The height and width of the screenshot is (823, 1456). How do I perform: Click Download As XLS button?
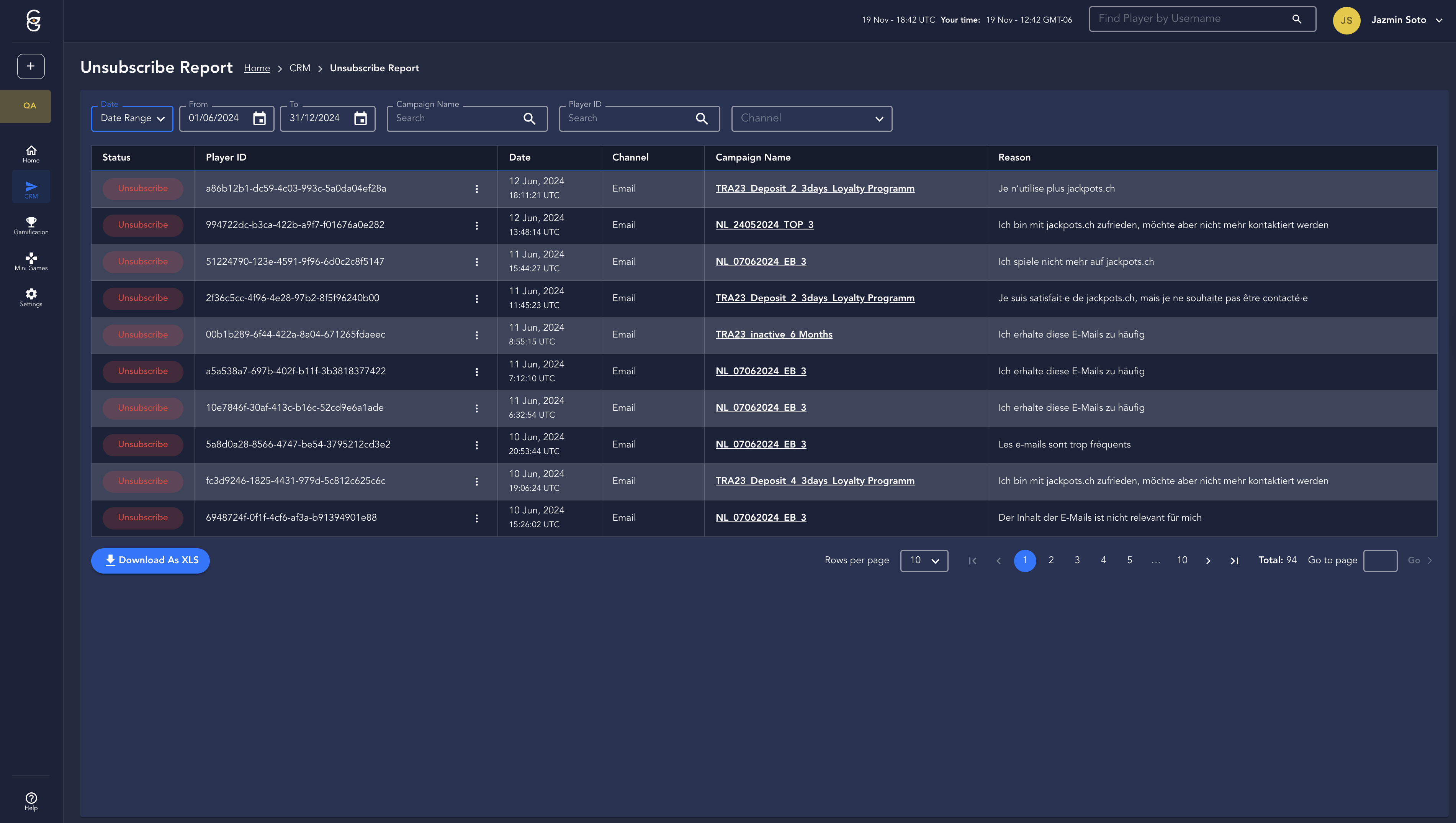[151, 561]
